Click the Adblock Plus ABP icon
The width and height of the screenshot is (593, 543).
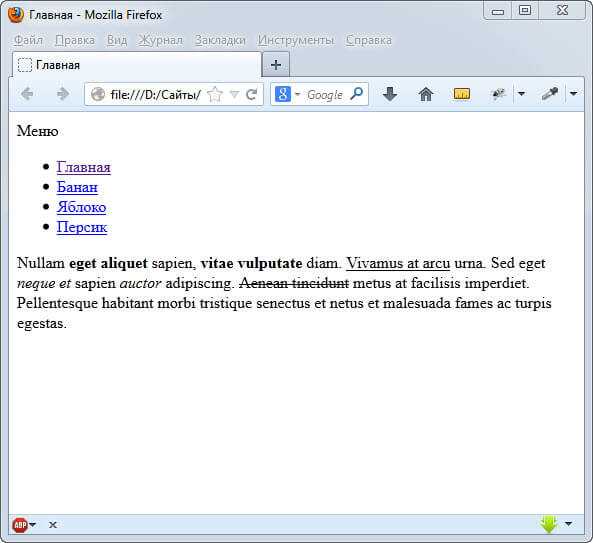click(20, 524)
